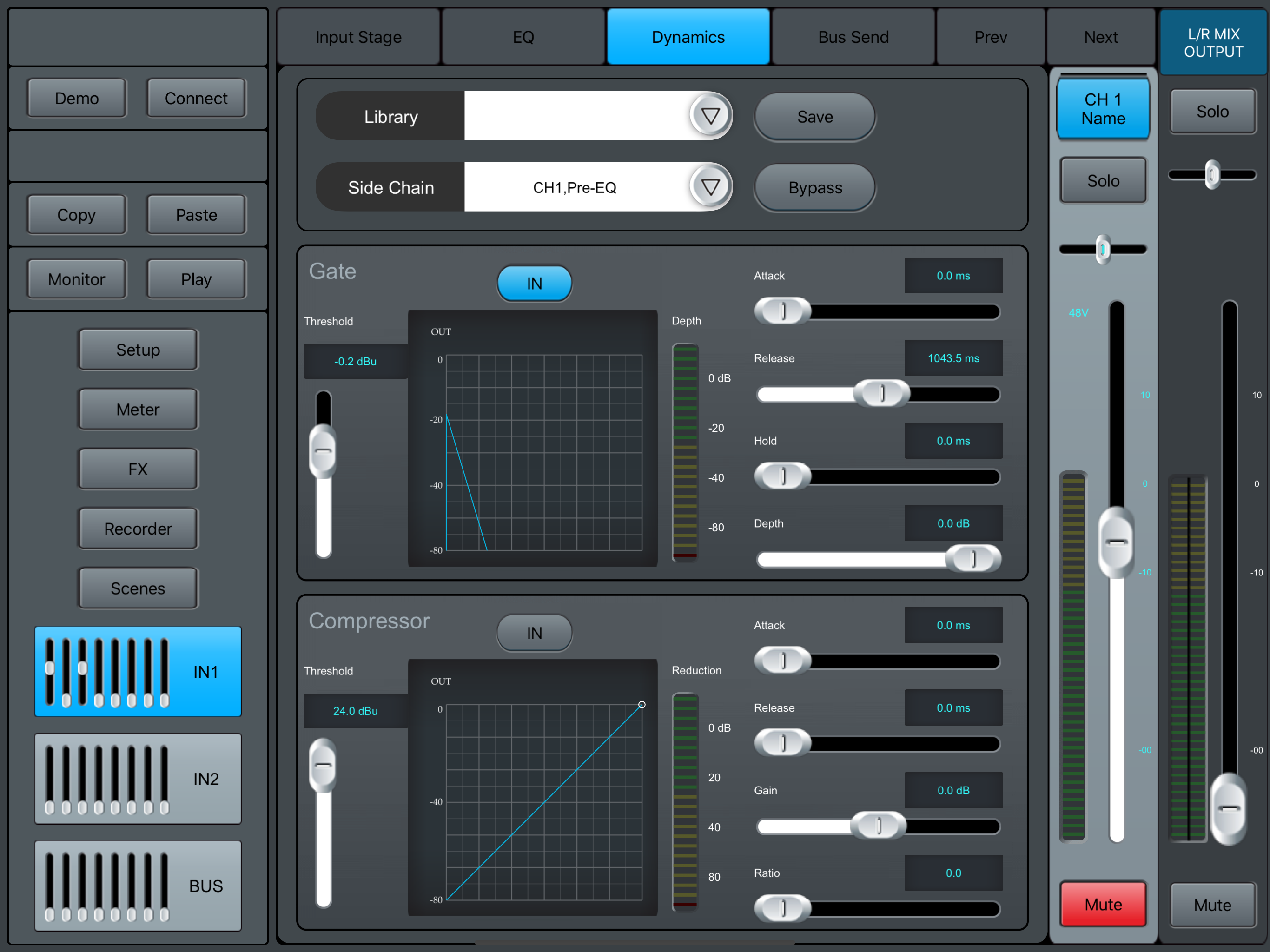The height and width of the screenshot is (952, 1270).
Task: Click the compressor curve threshold point
Action: (642, 705)
